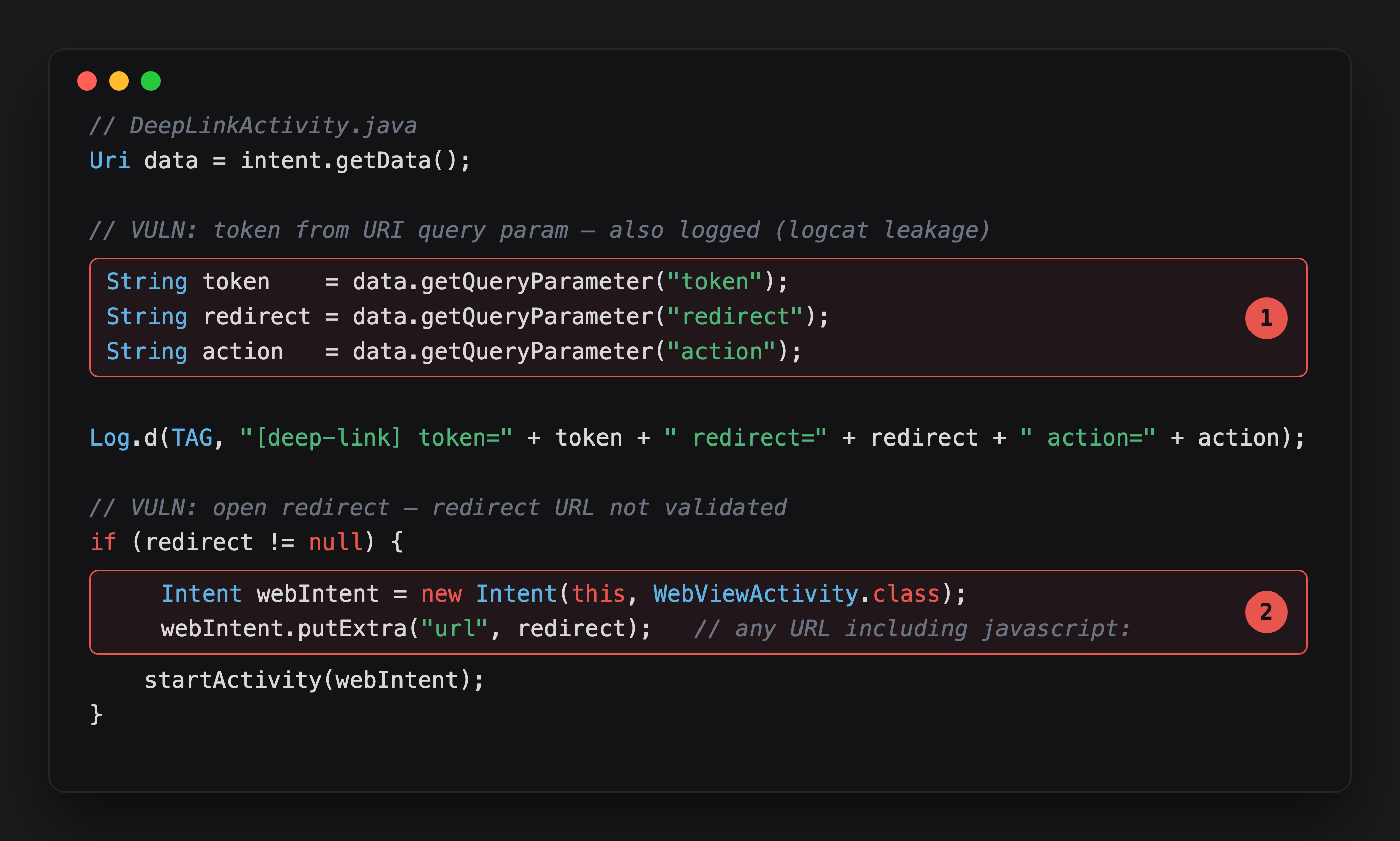Image resolution: width=1400 pixels, height=841 pixels.
Task: Click the line getQueryParameter("redirect")
Action: (x=468, y=317)
